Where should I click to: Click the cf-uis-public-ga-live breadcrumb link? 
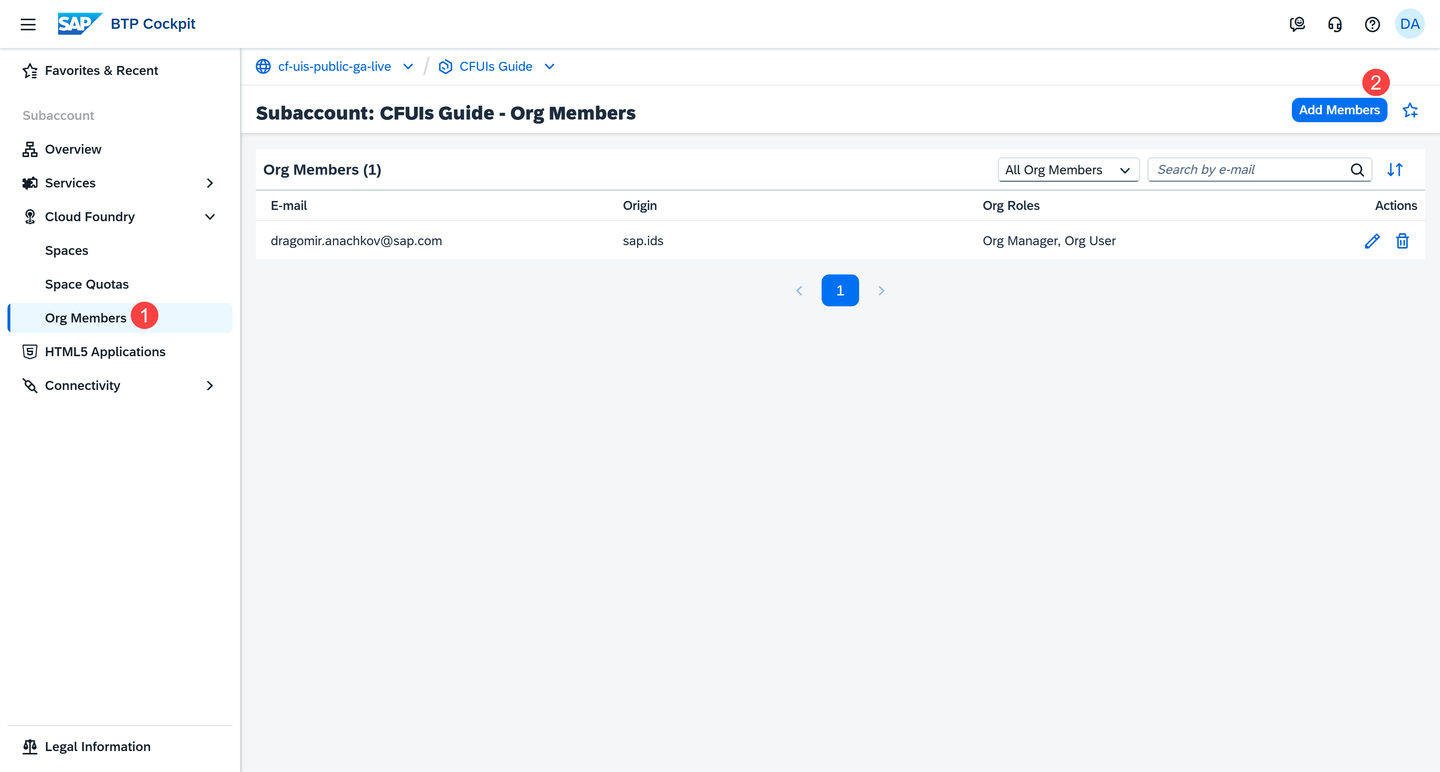tap(334, 67)
